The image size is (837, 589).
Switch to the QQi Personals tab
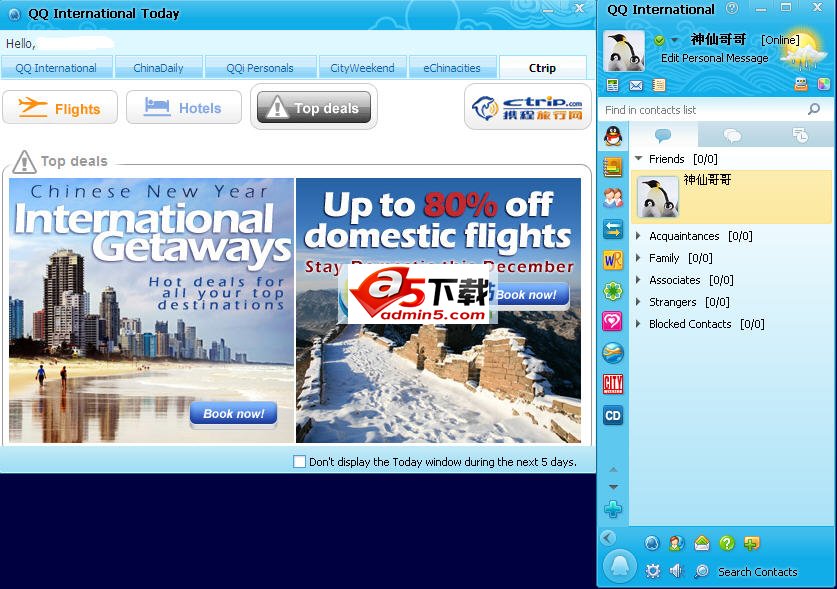pos(260,68)
